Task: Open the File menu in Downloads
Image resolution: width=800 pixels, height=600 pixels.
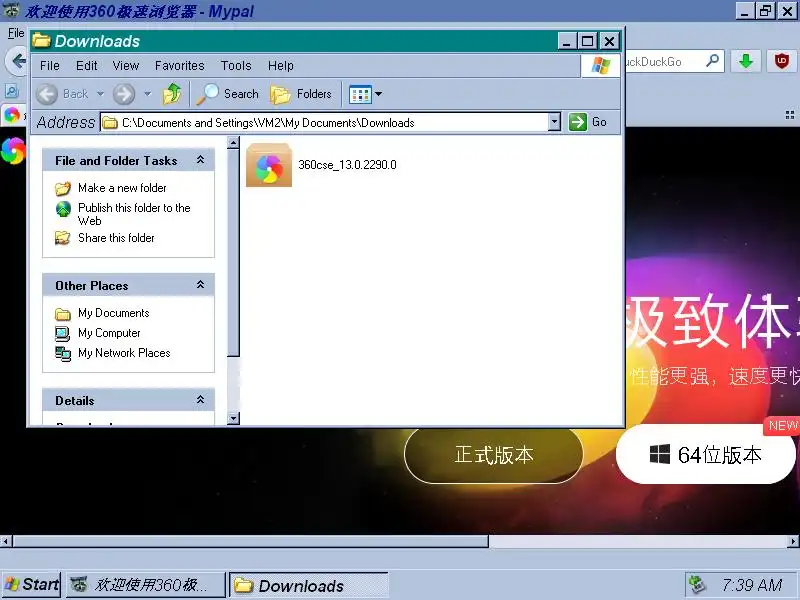Action: point(49,66)
